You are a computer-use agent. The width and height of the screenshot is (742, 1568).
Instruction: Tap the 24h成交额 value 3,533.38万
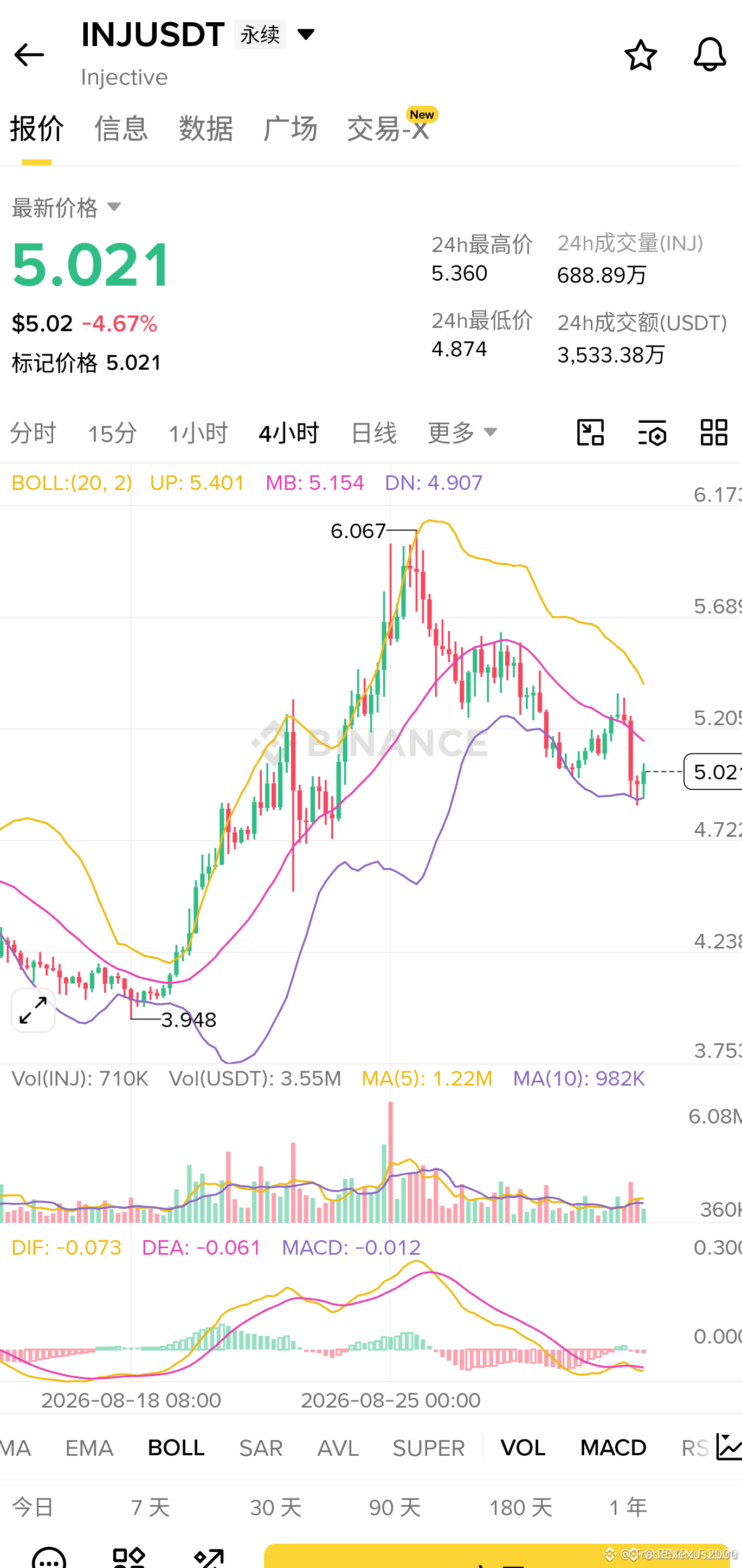point(611,354)
